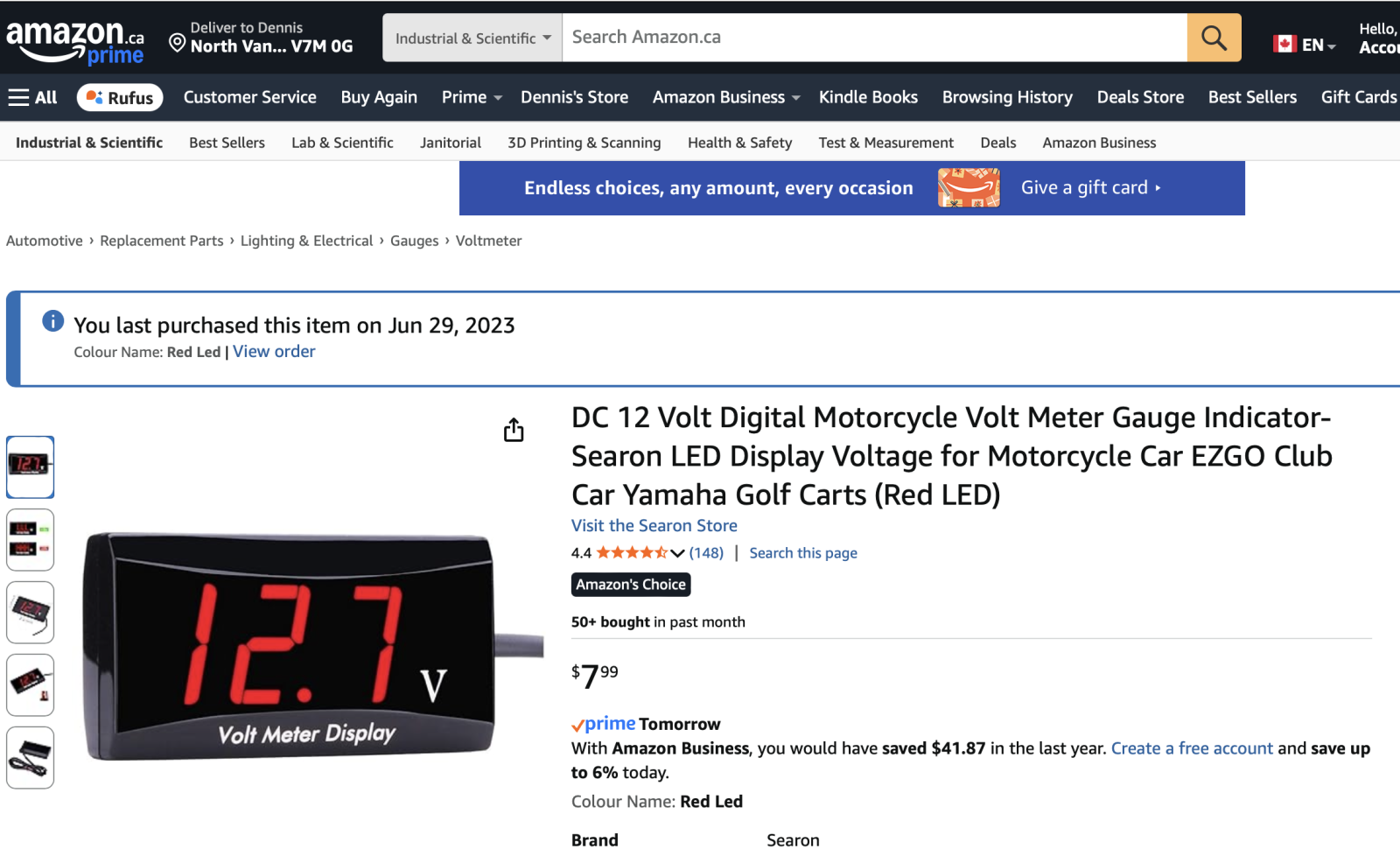Open the star ratings breakdown chevron

point(677,553)
